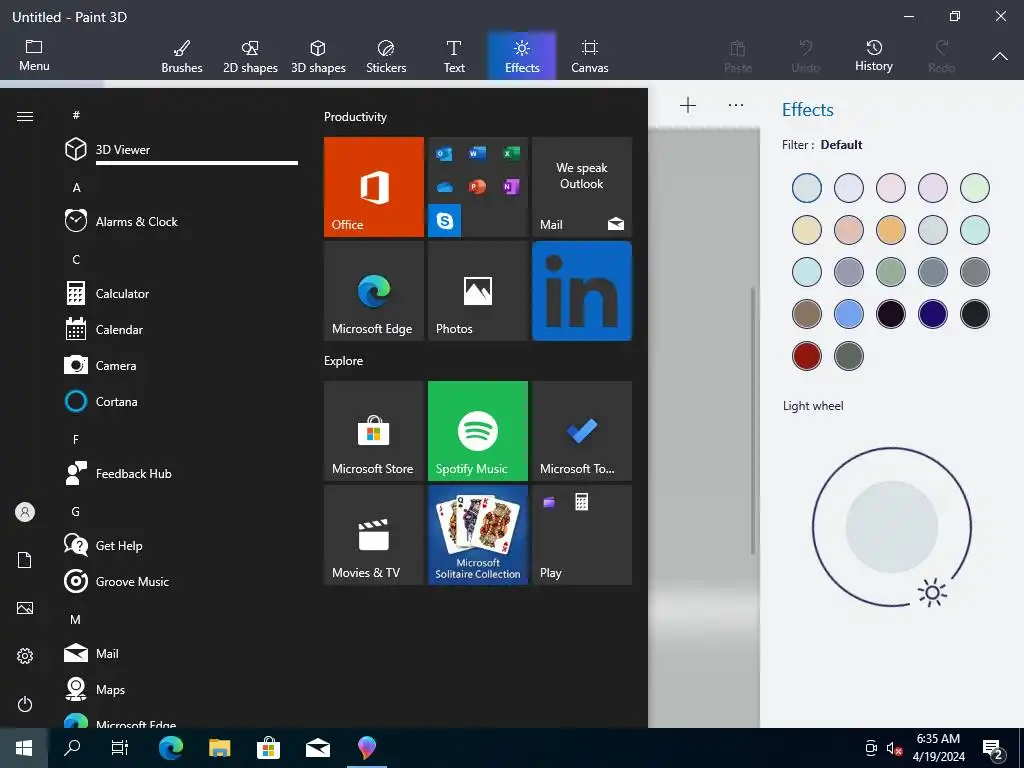Launch Maps app
Viewport: 1024px width, 768px height.
coord(181,689)
